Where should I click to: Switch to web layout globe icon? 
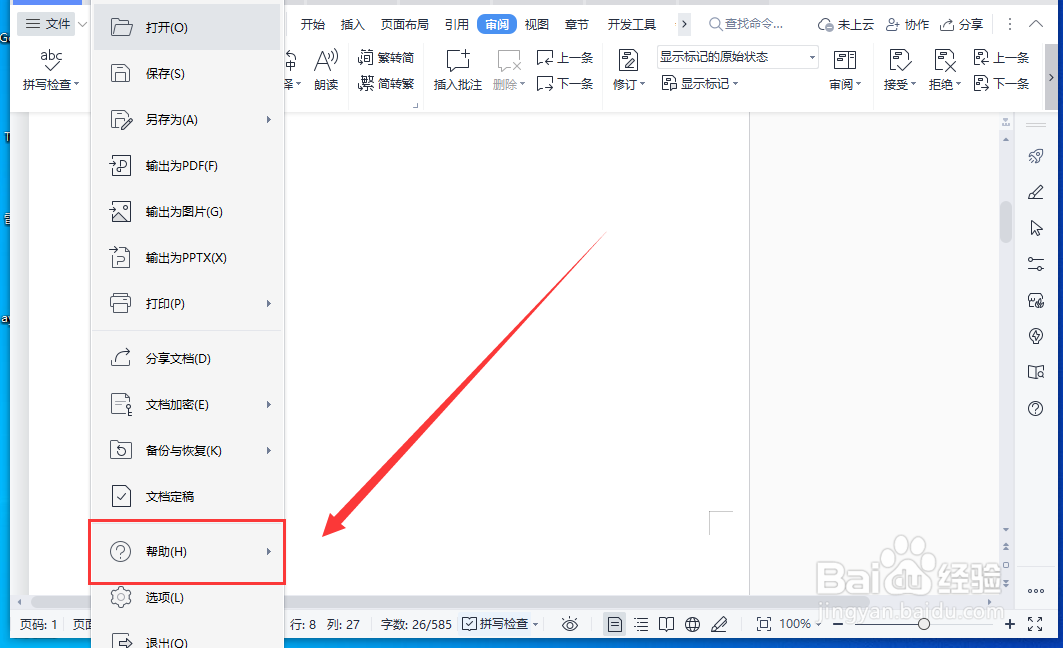point(692,624)
